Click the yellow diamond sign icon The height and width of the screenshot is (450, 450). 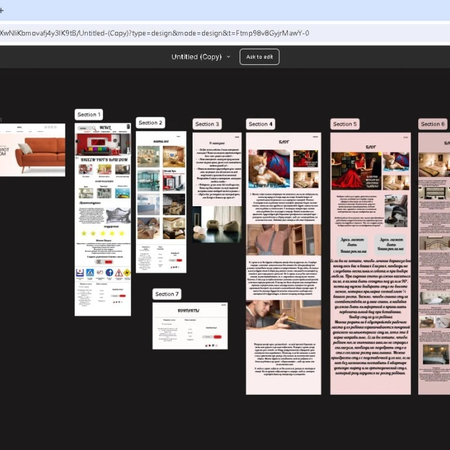pos(127,273)
